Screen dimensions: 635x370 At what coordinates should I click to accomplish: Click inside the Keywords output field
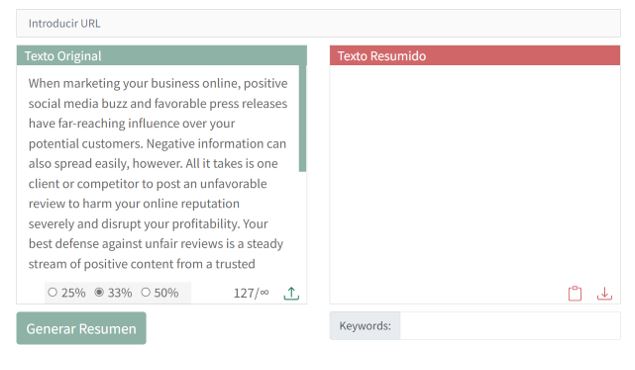pos(510,325)
